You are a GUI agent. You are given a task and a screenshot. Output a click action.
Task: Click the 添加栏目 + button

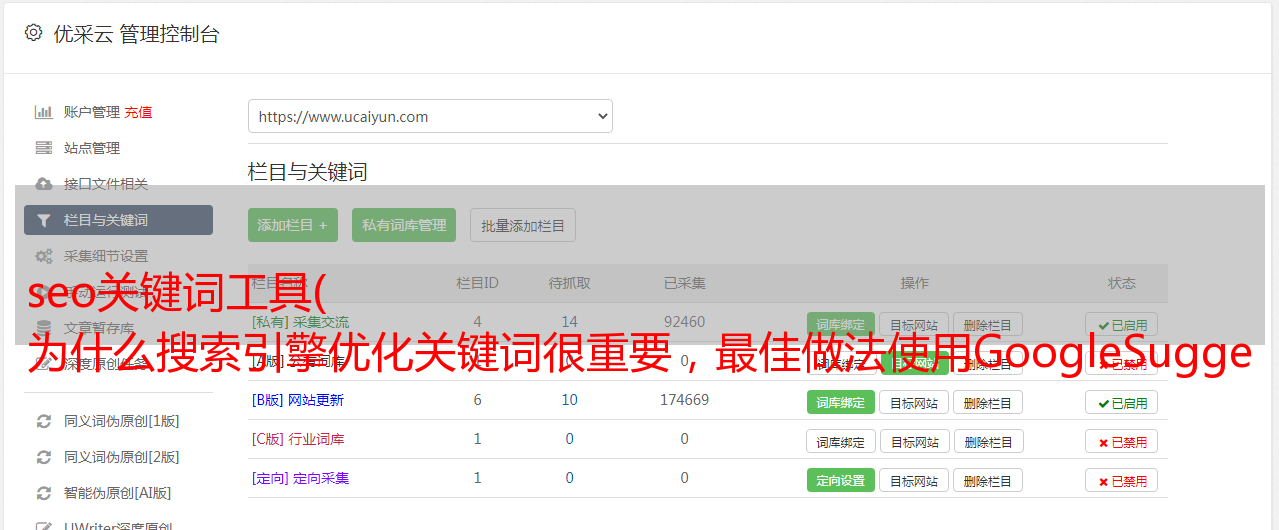point(293,225)
